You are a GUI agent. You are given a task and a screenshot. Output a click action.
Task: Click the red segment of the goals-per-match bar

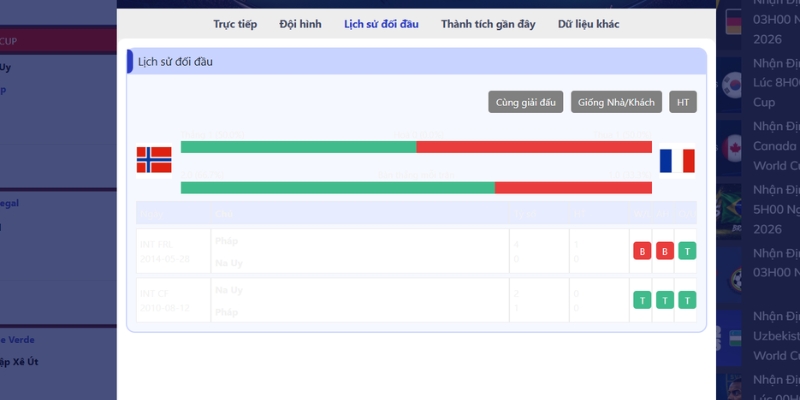coord(573,188)
